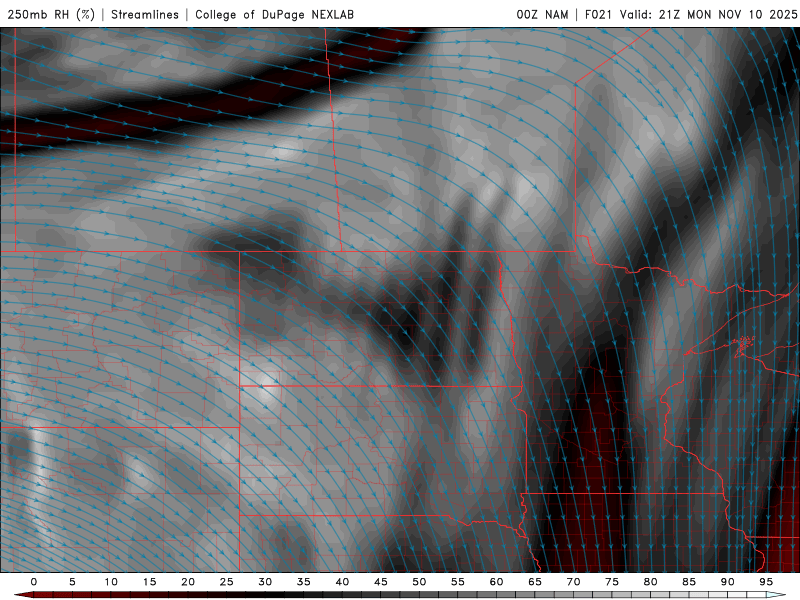Click the 0 value on color scale

34,582
